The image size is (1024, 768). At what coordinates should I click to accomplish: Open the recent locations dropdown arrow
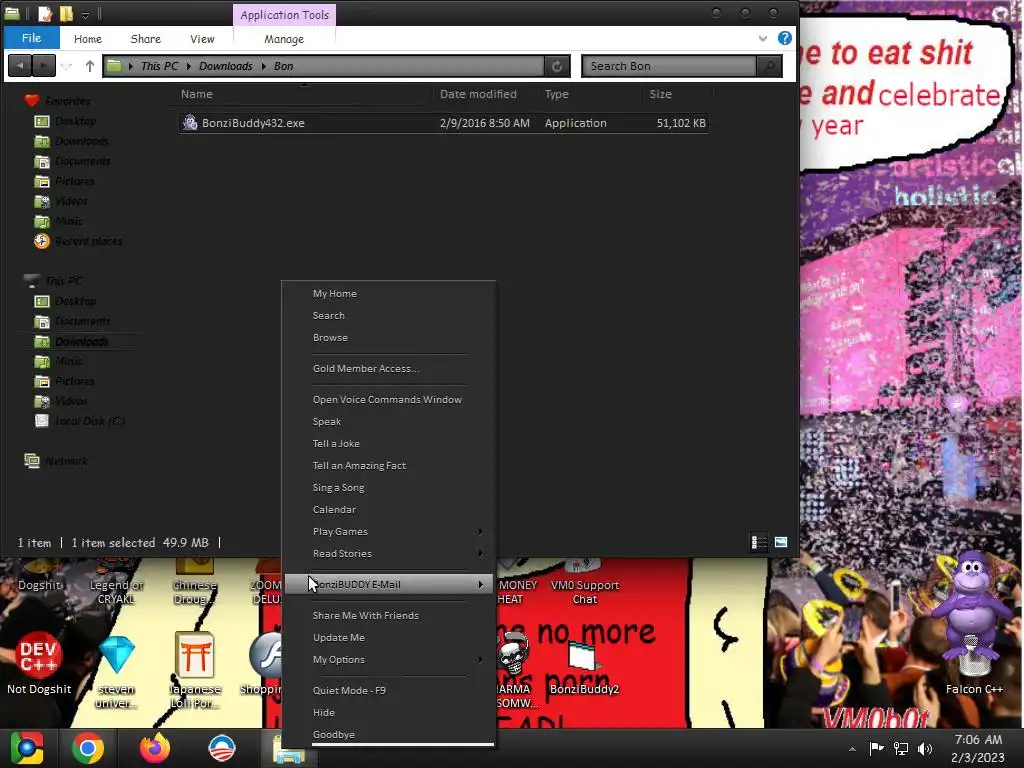[x=67, y=66]
